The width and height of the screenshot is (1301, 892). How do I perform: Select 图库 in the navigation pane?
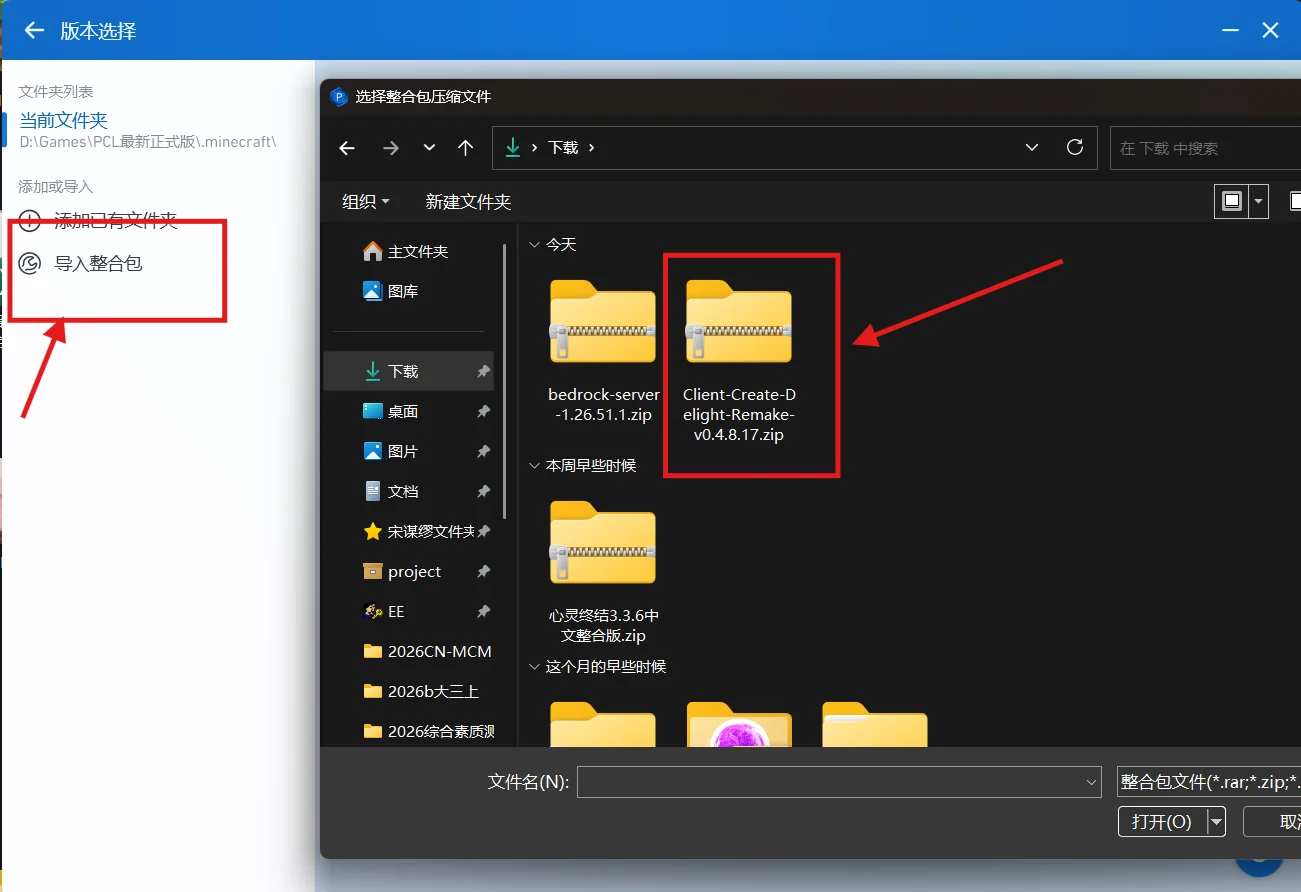391,291
